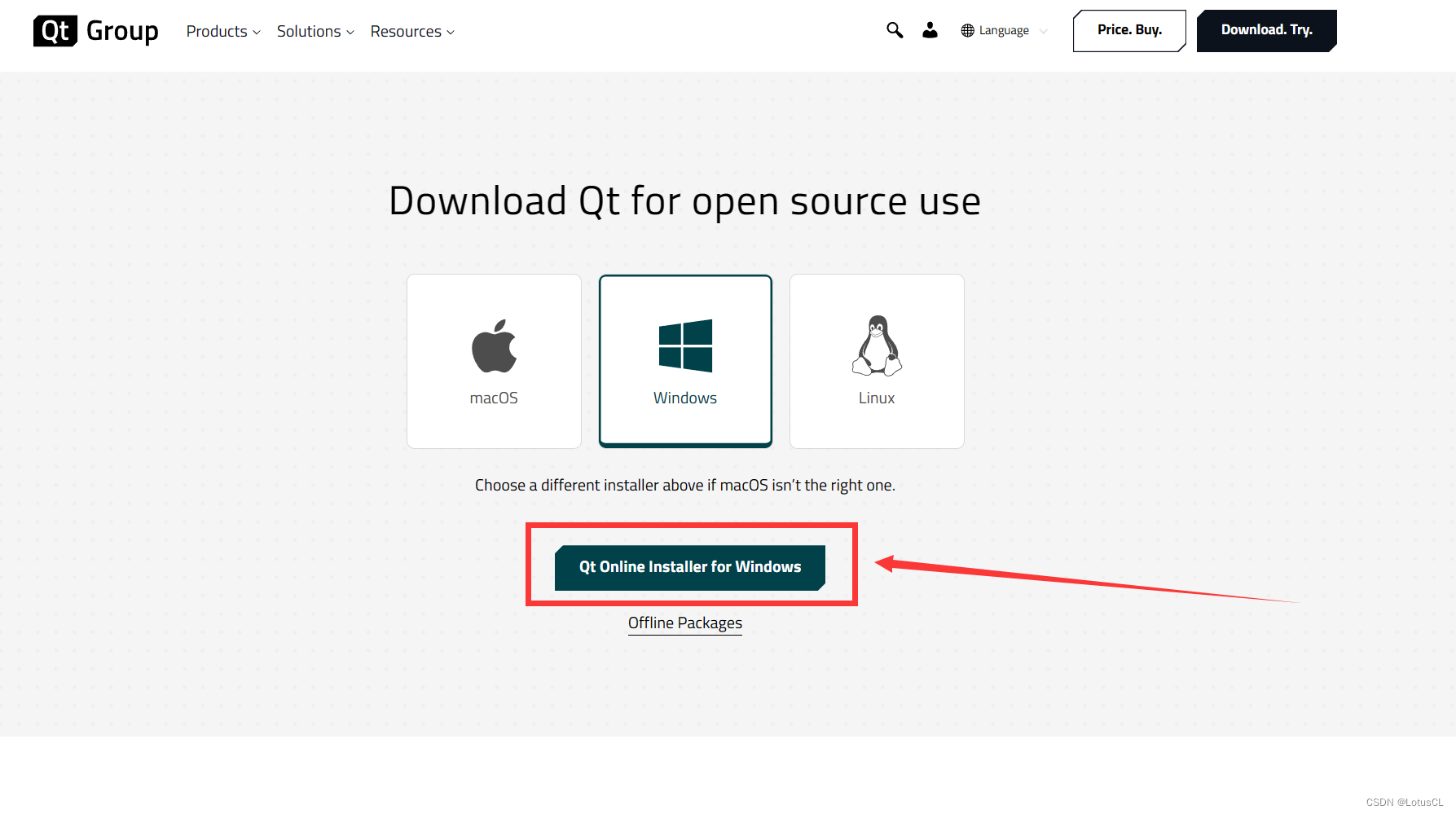Click the Linux penguin icon
1456x814 pixels.
[876, 345]
